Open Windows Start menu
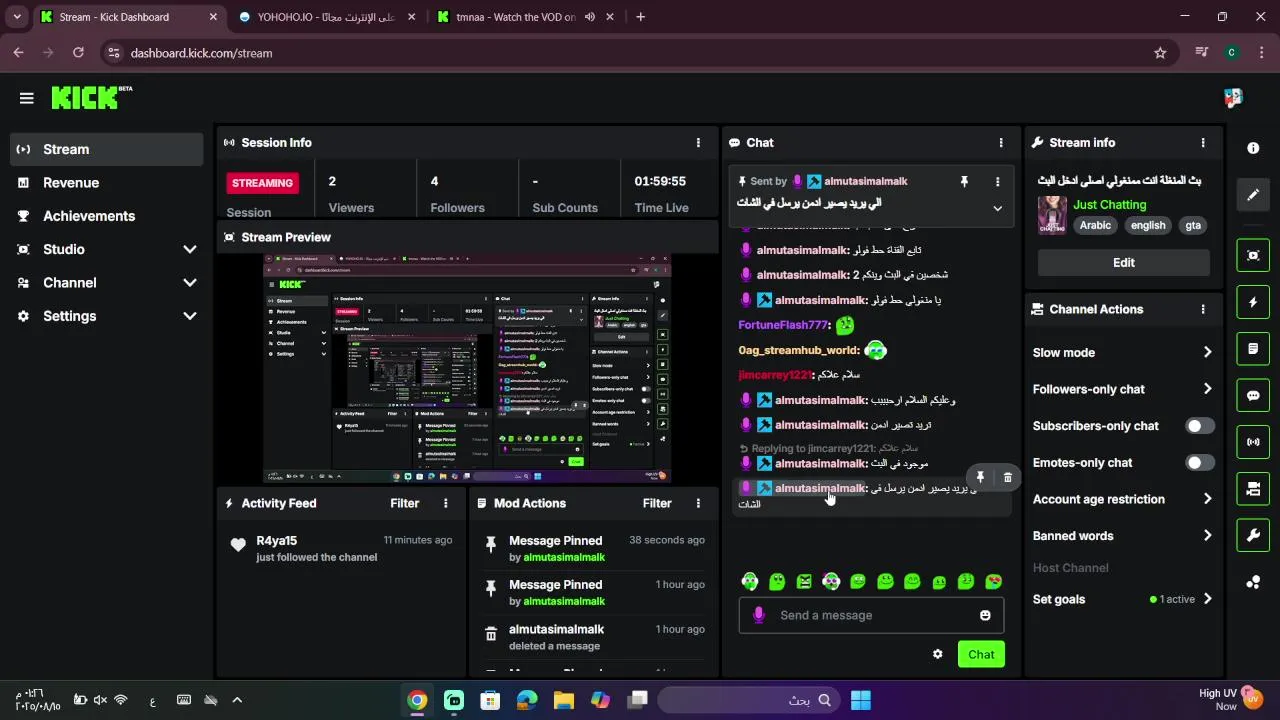The height and width of the screenshot is (720, 1280). (x=861, y=700)
